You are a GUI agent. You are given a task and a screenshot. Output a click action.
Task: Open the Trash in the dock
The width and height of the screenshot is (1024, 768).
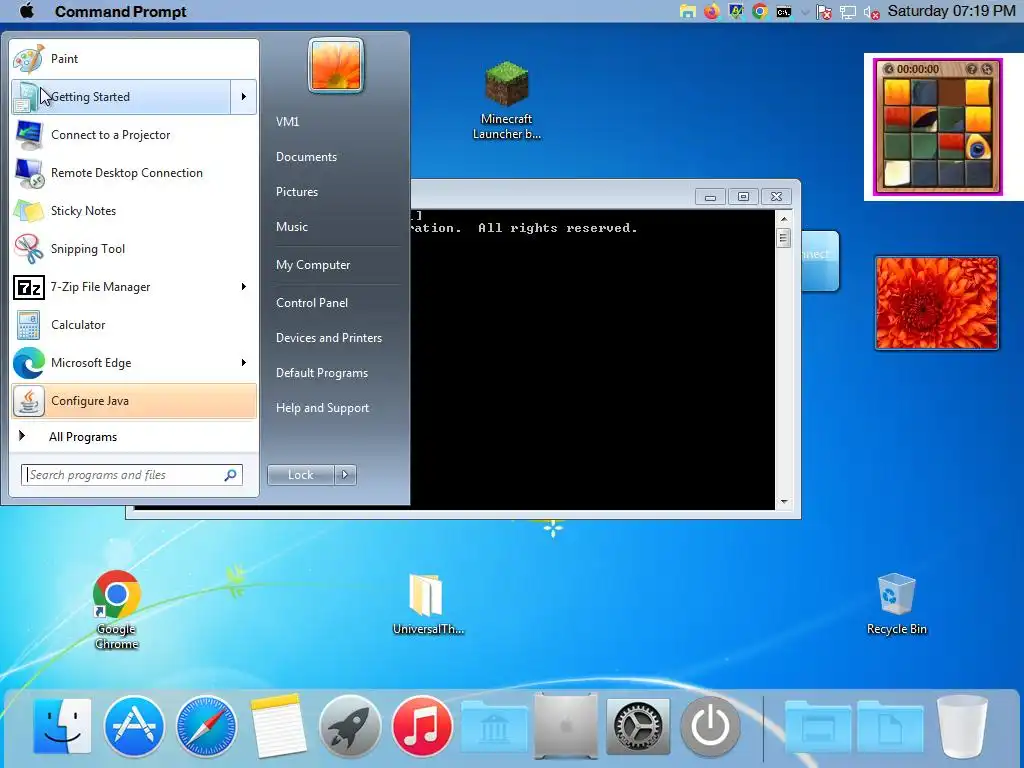click(961, 726)
